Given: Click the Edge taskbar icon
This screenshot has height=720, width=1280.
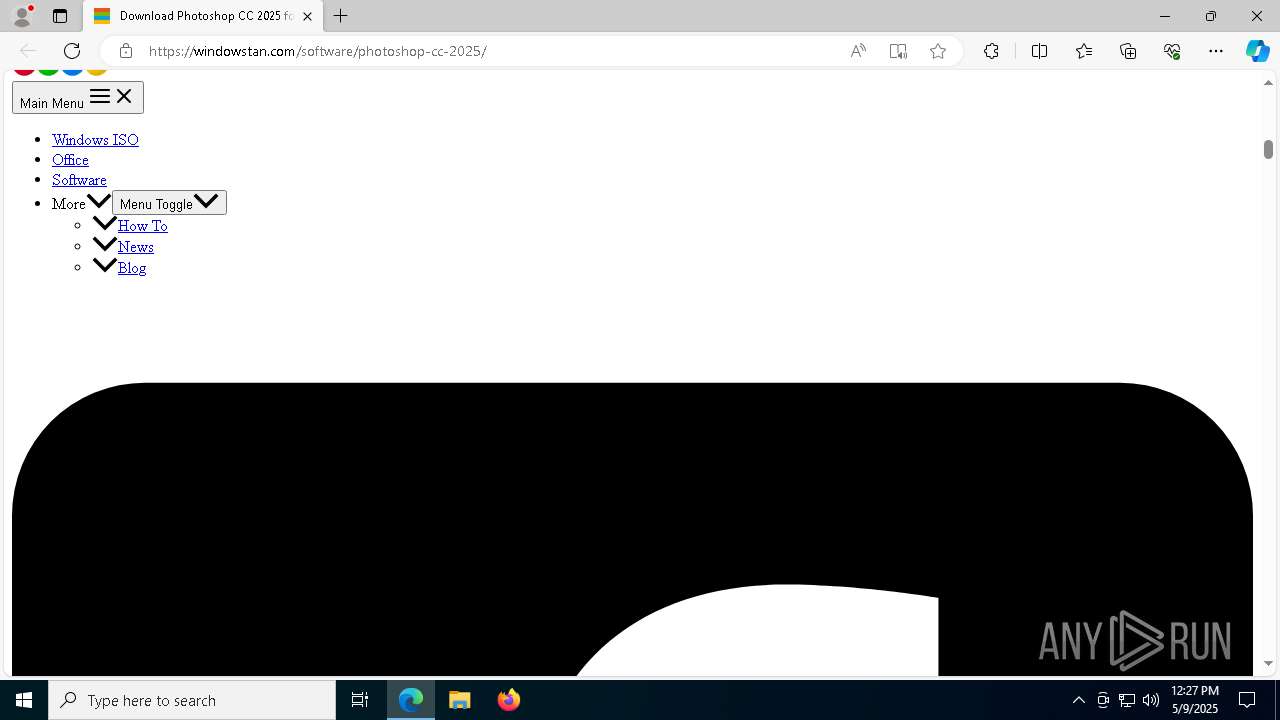Looking at the screenshot, I should click(411, 700).
